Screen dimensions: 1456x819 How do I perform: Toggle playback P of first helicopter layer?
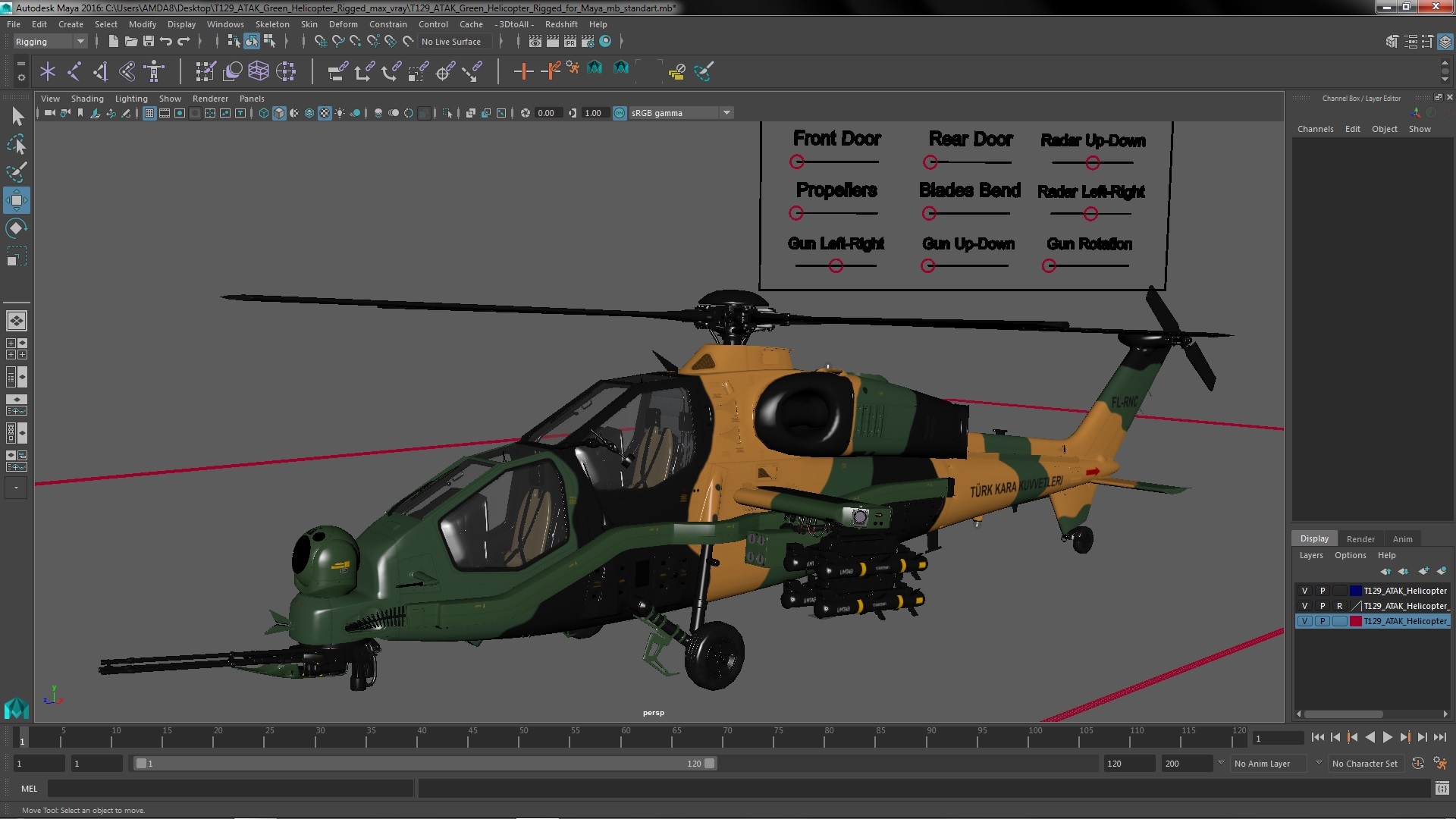coord(1323,591)
